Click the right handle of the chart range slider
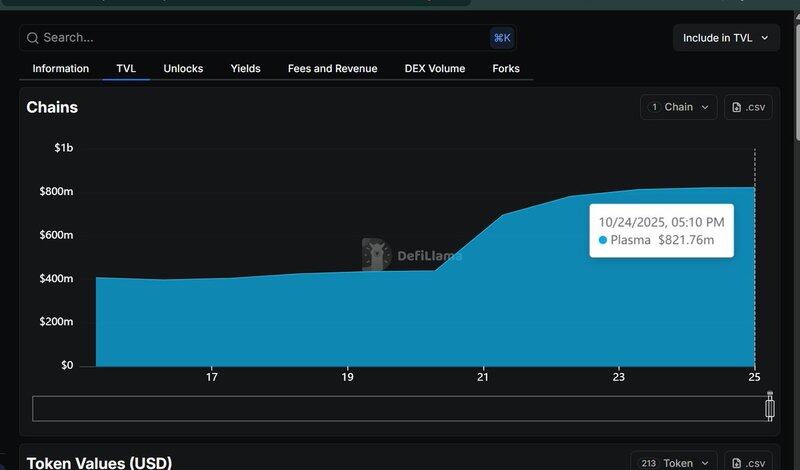800x470 pixels. (769, 407)
